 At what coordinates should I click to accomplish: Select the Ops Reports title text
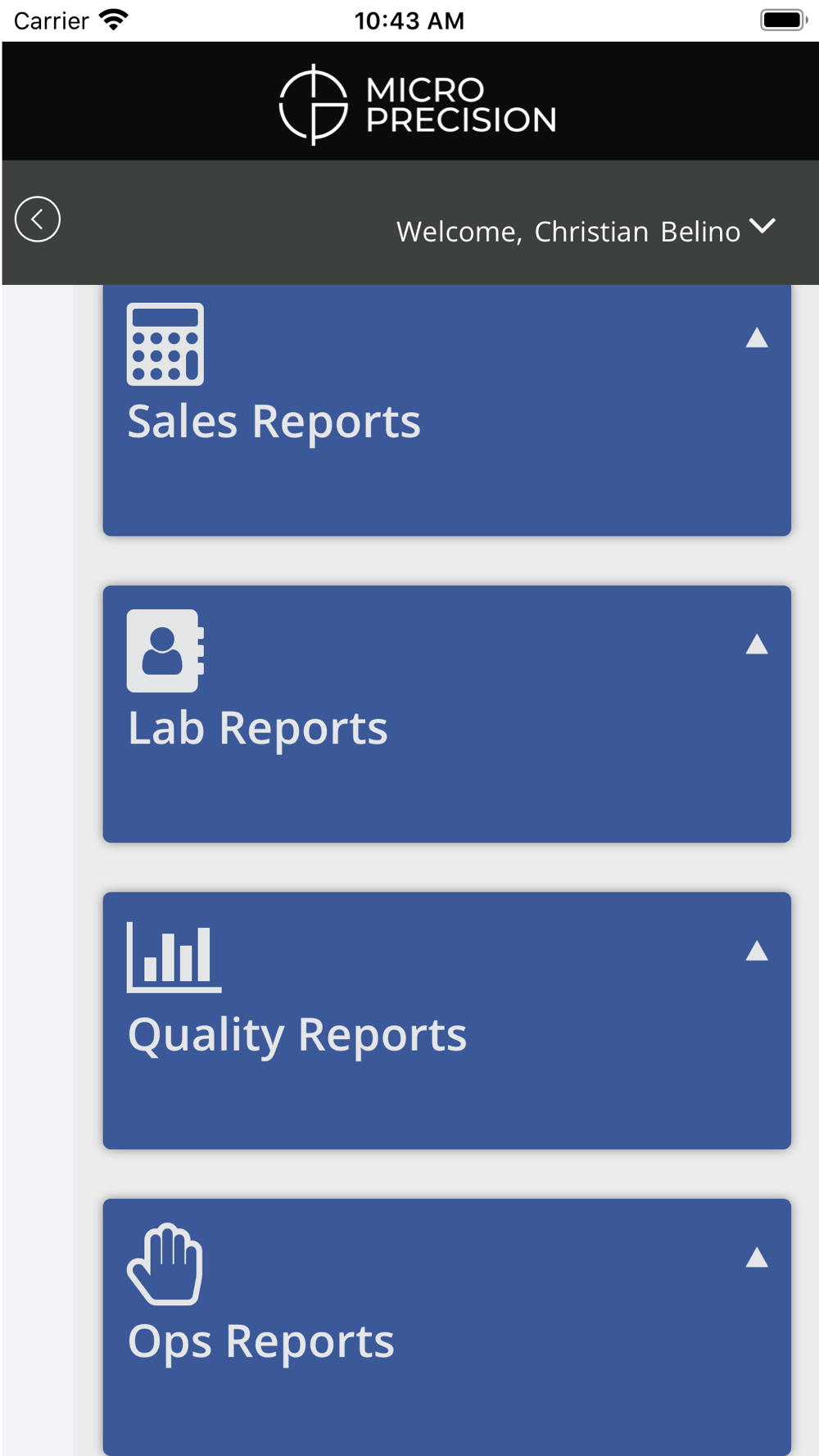pyautogui.click(x=260, y=1343)
